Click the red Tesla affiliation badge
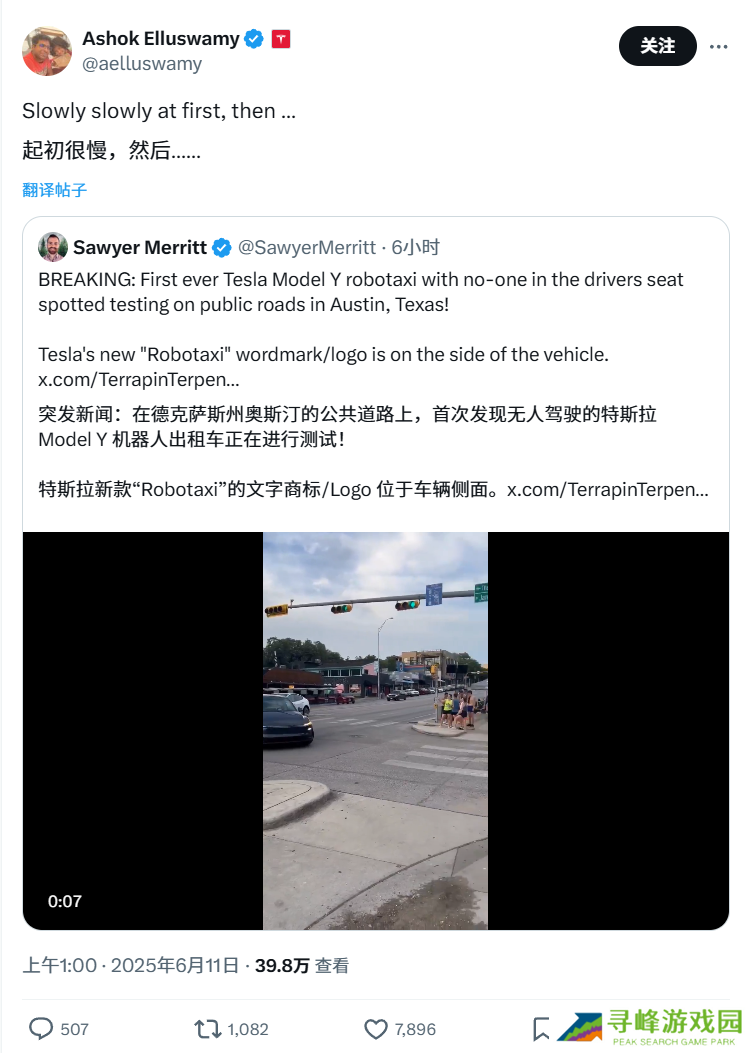 [281, 39]
